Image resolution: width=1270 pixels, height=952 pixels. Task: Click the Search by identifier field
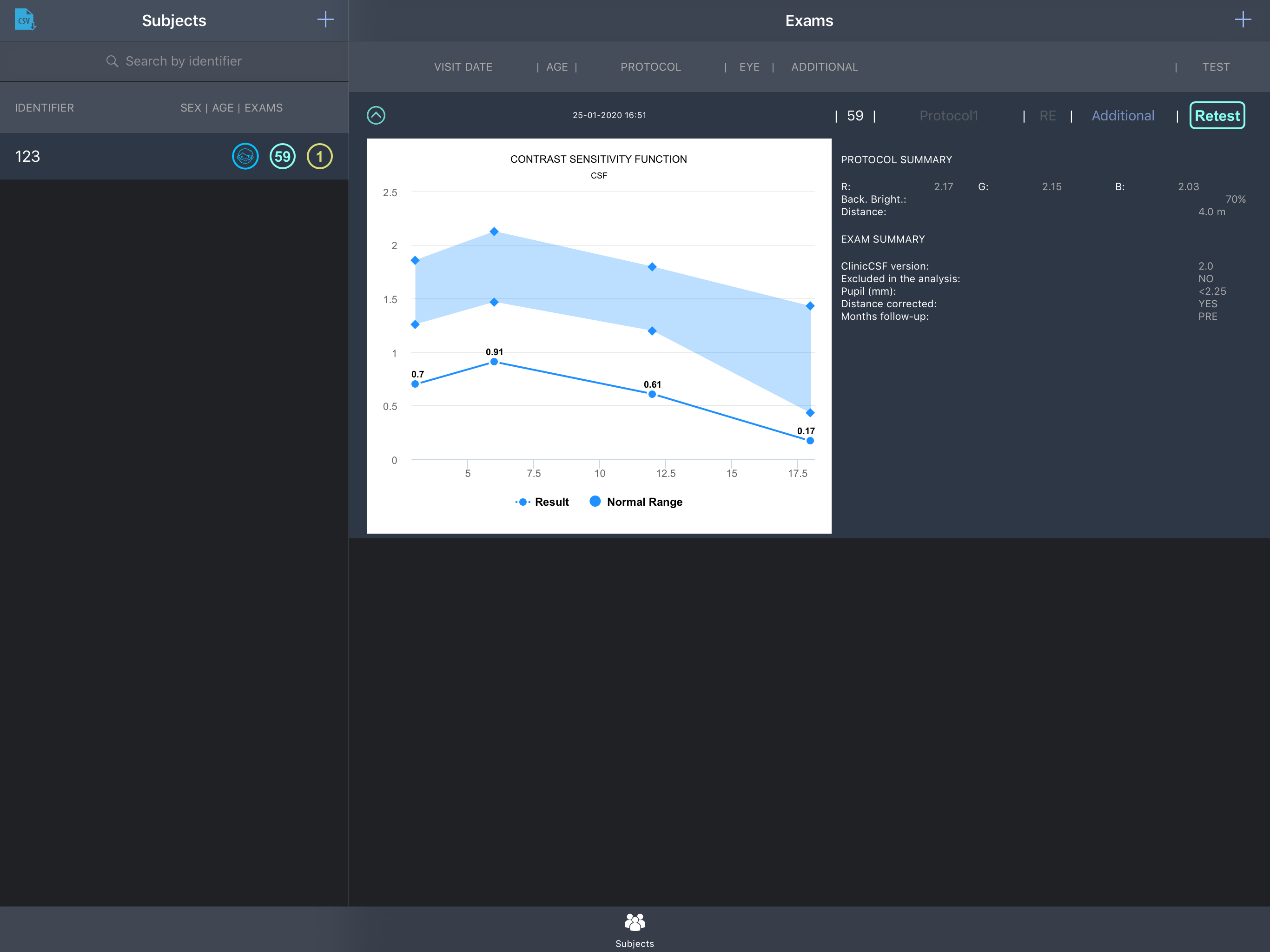(x=183, y=61)
